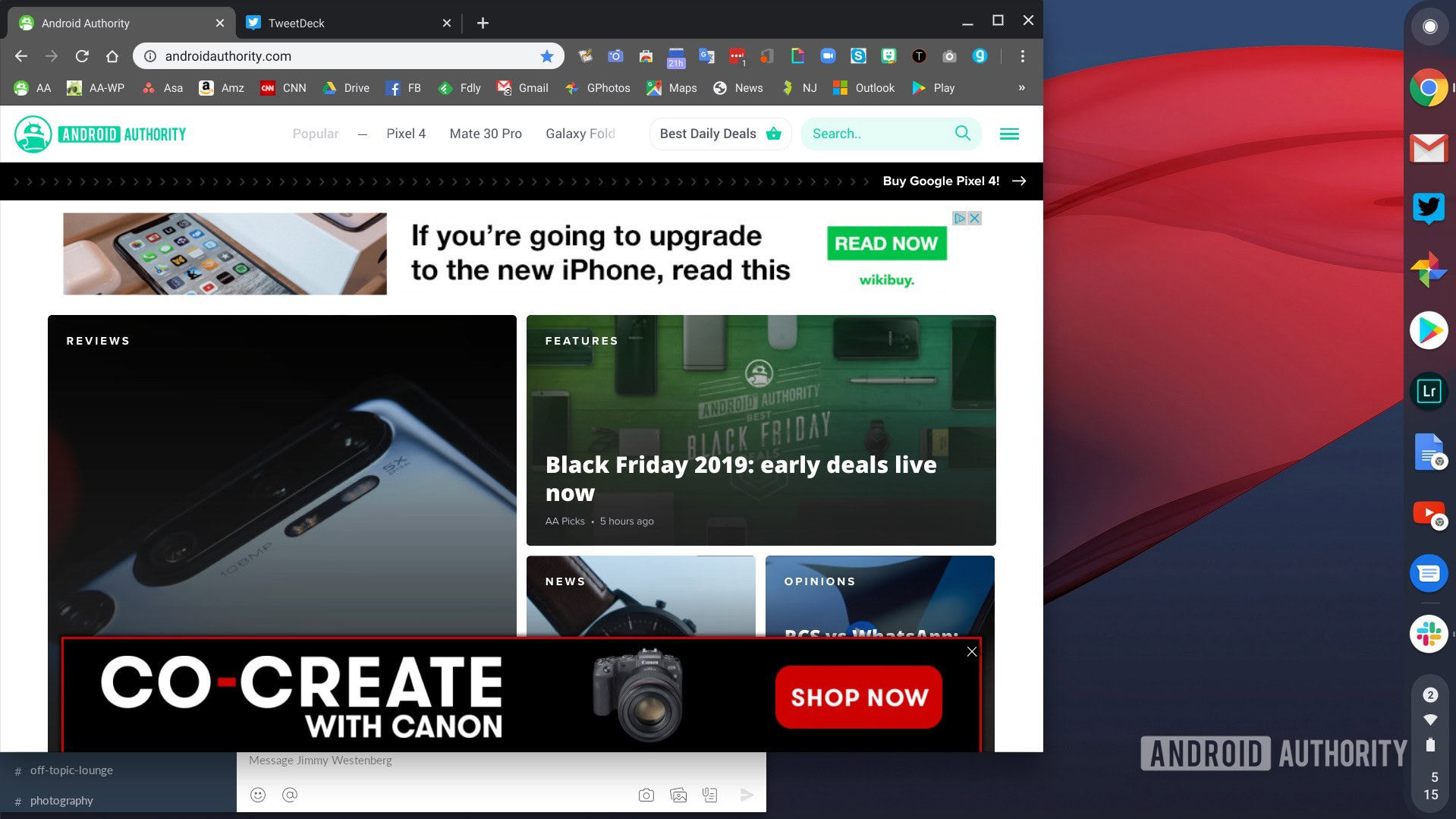Viewport: 1456px width, 819px height.
Task: Open the notification count badge
Action: pyautogui.click(x=1430, y=695)
